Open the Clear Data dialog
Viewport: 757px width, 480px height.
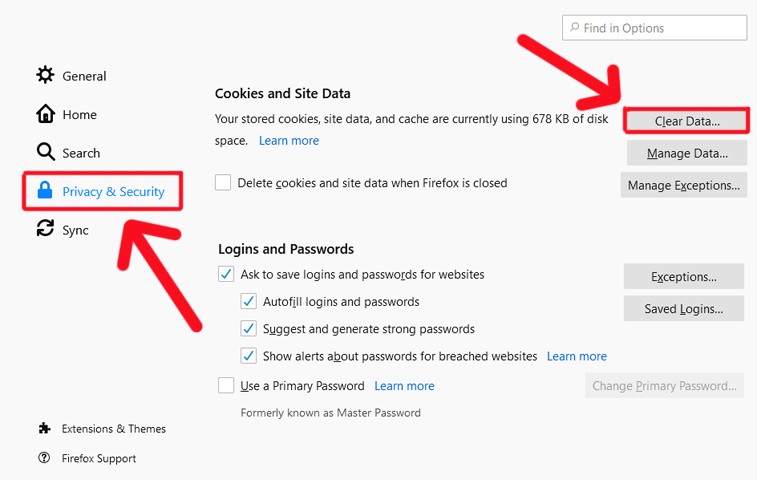(x=686, y=121)
